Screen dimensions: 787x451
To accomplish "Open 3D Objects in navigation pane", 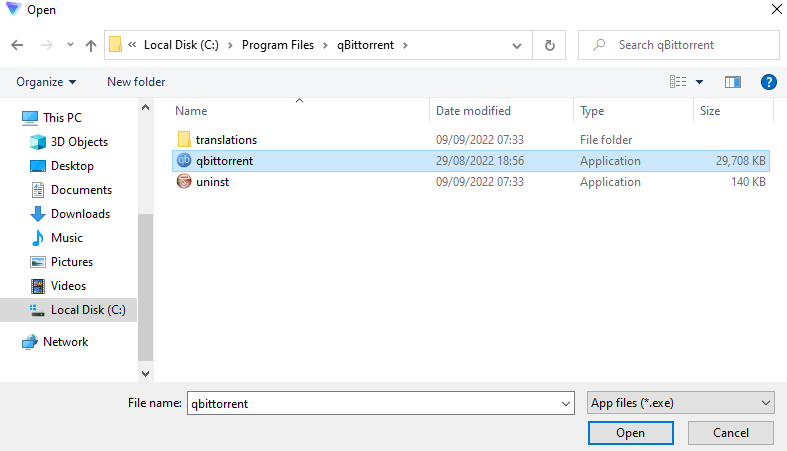I will click(x=79, y=141).
